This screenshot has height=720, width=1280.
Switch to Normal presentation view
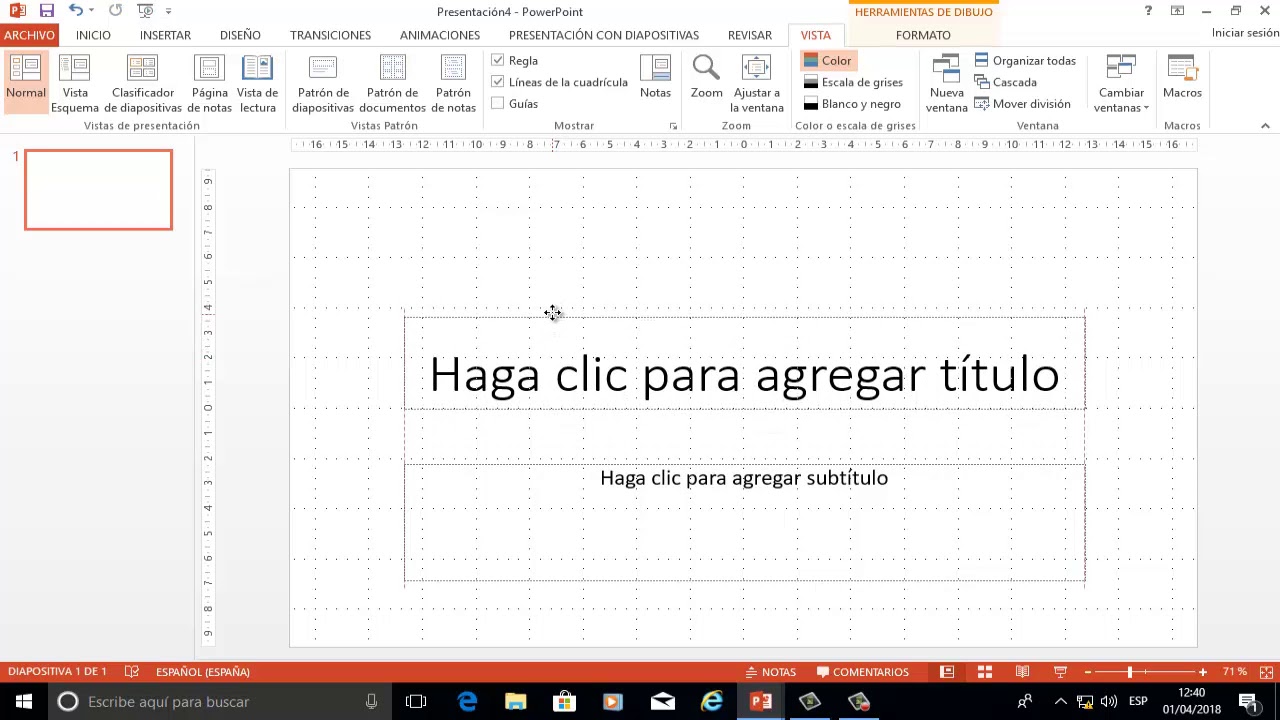[26, 82]
